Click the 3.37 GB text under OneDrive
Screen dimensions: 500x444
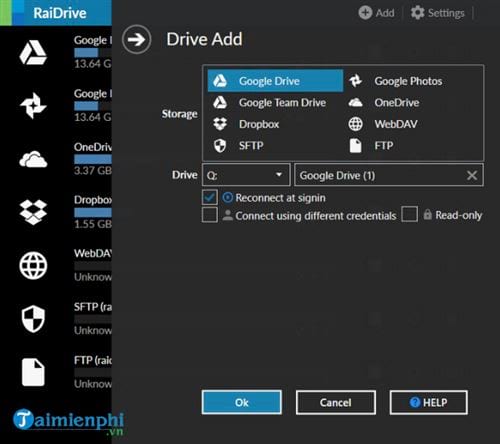click(x=93, y=171)
